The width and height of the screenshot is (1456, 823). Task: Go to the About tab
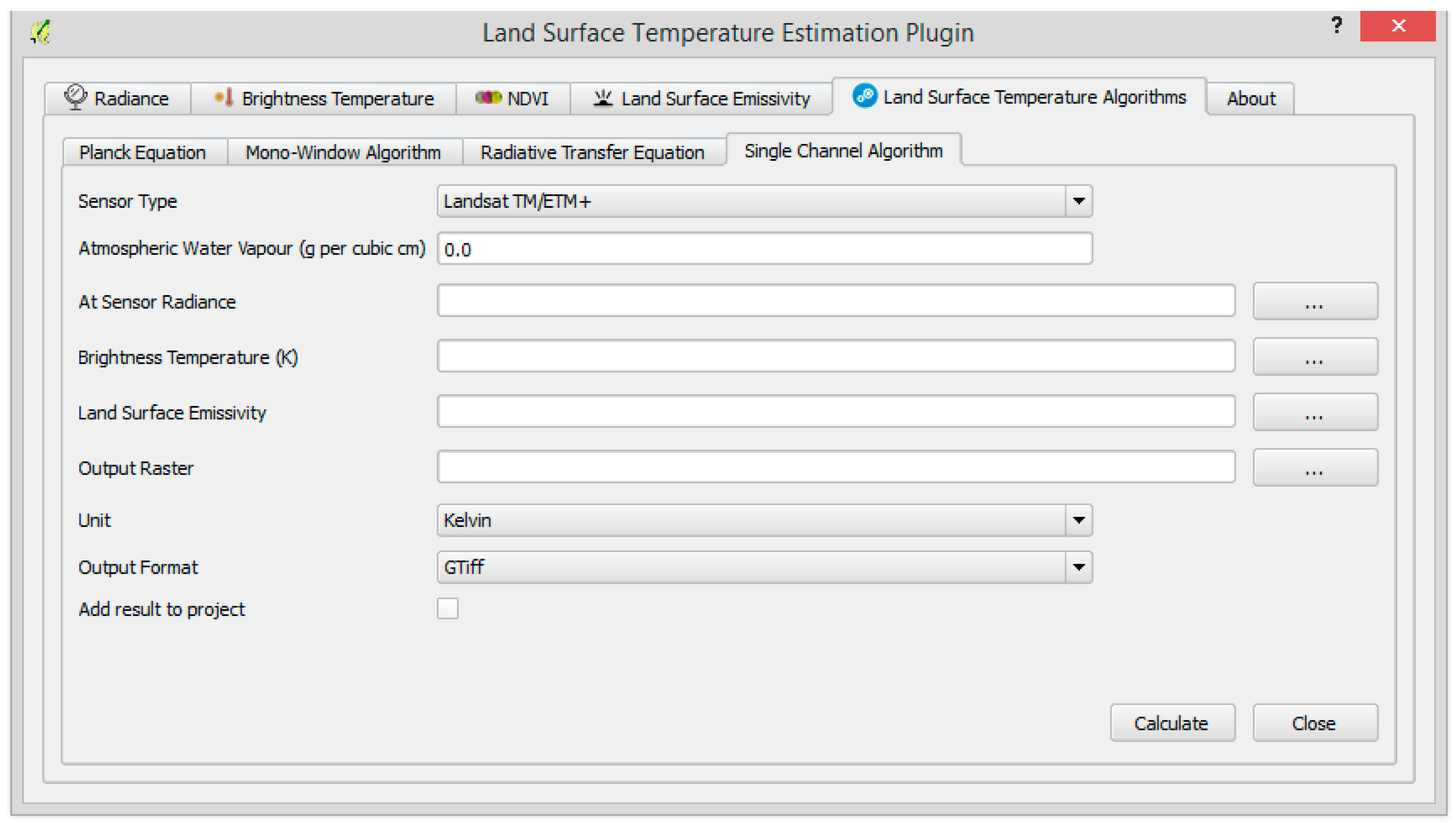click(1250, 98)
